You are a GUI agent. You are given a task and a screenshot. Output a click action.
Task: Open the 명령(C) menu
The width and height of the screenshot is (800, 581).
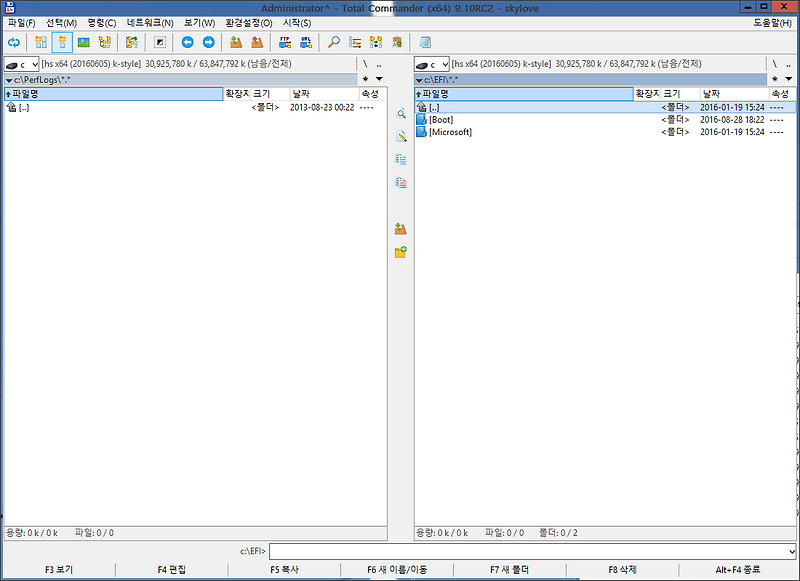click(102, 23)
